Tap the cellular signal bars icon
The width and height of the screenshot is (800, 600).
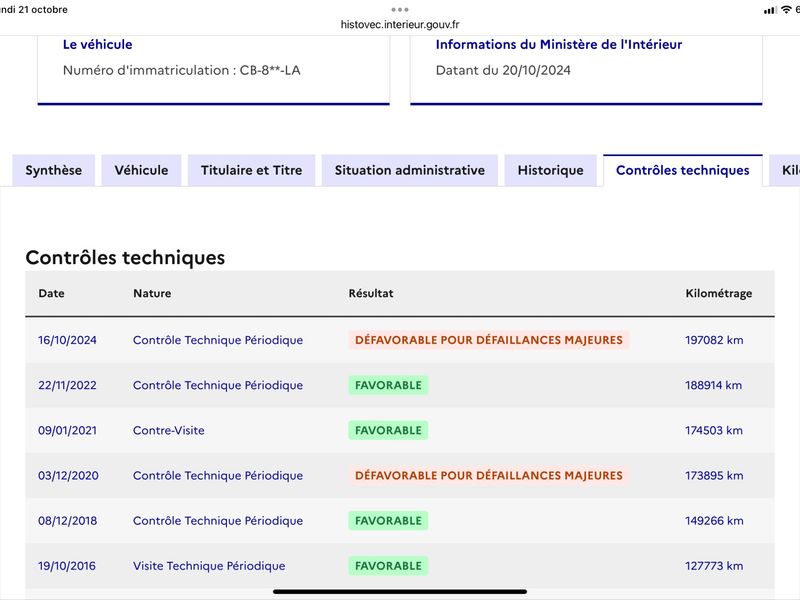770,10
